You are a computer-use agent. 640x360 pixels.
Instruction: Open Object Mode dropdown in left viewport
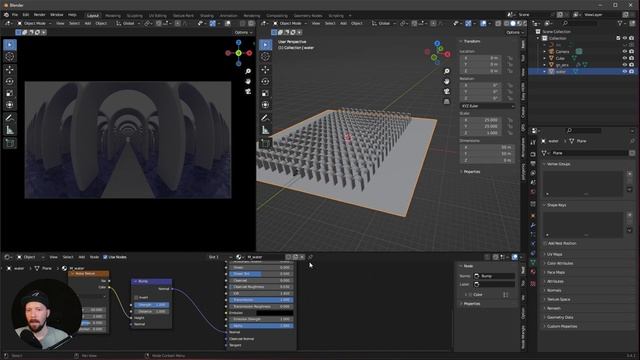34,24
